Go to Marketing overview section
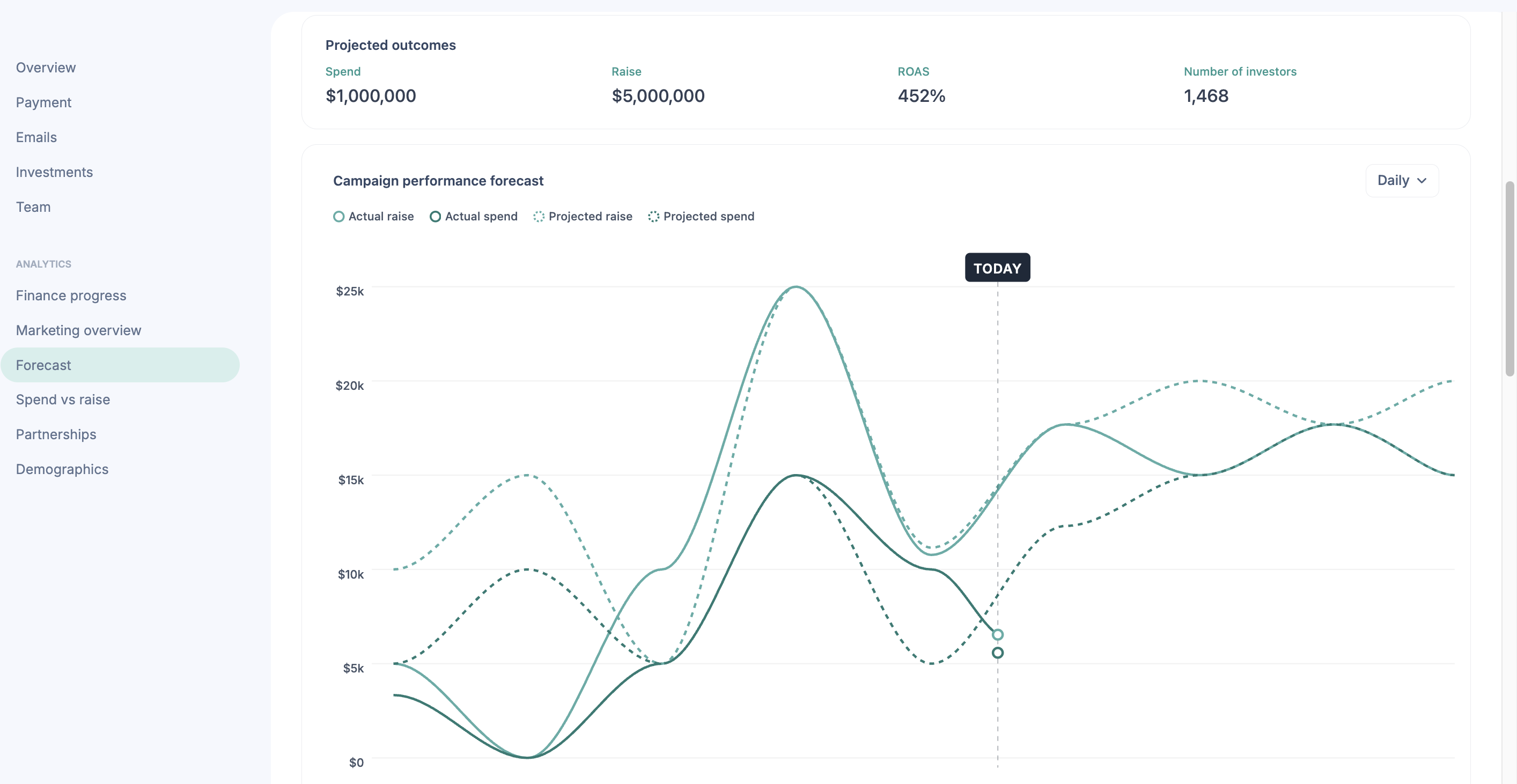Image resolution: width=1517 pixels, height=784 pixels. [78, 330]
